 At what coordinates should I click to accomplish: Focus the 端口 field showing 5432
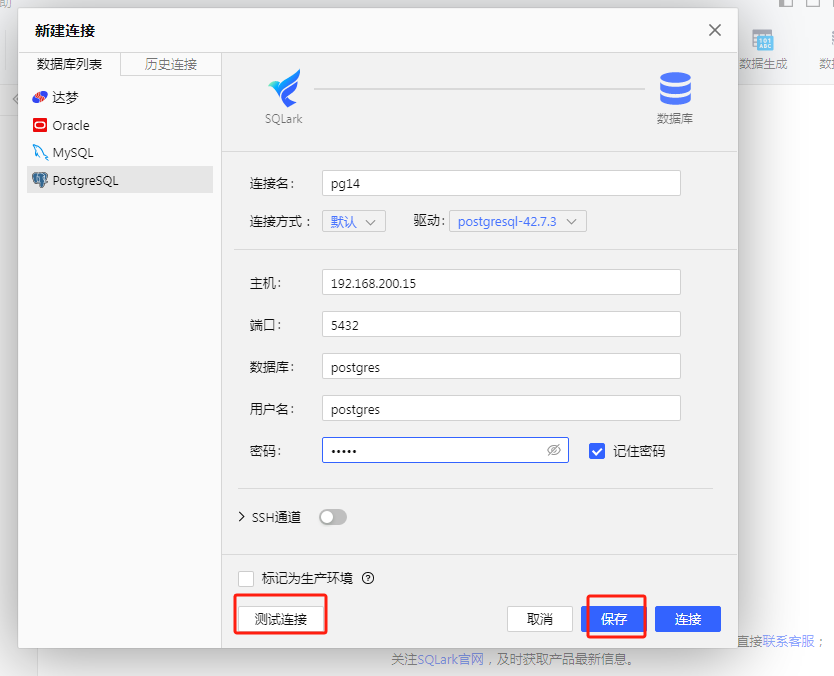[x=501, y=324]
